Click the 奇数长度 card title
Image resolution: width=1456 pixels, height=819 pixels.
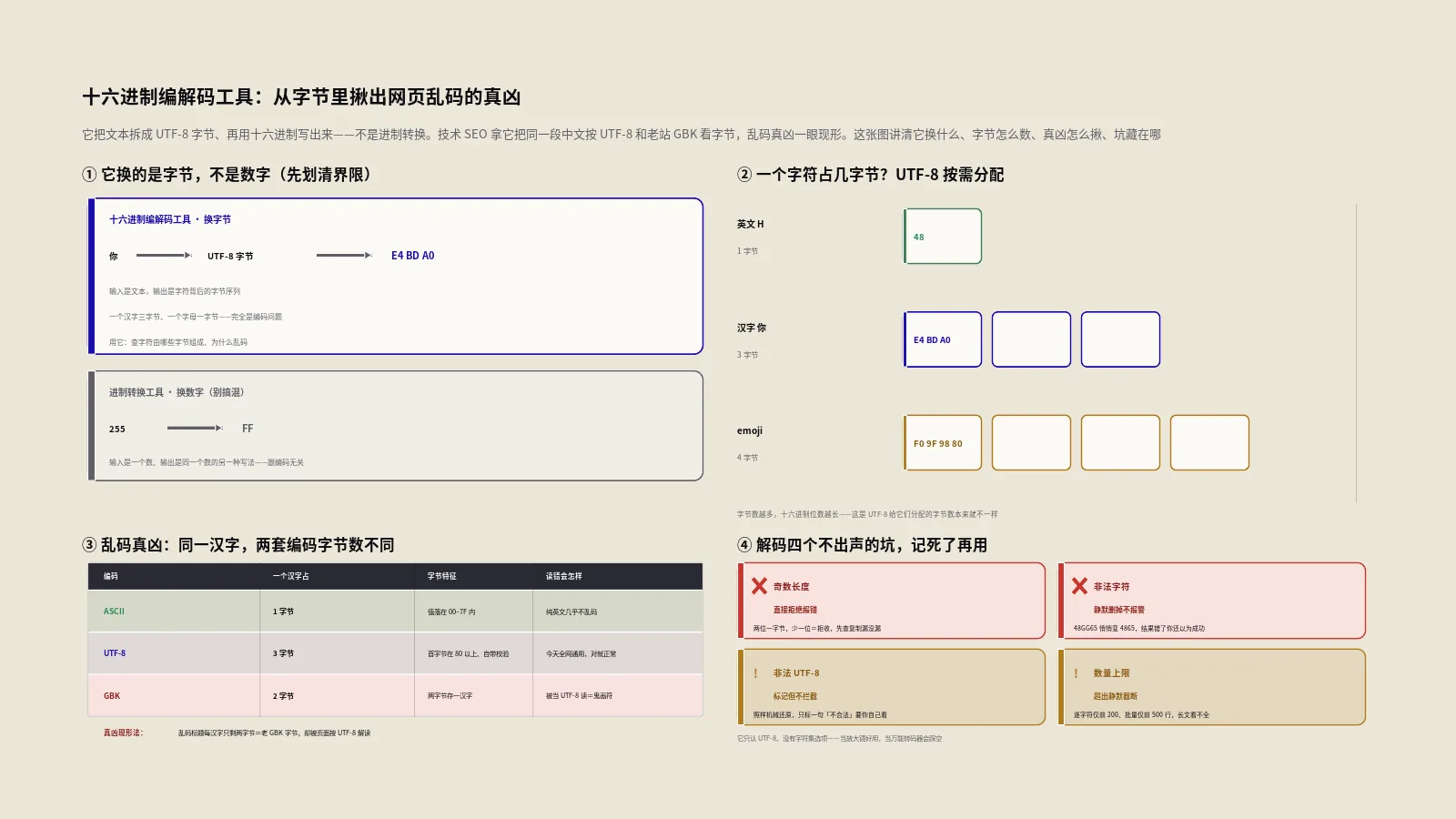click(792, 587)
